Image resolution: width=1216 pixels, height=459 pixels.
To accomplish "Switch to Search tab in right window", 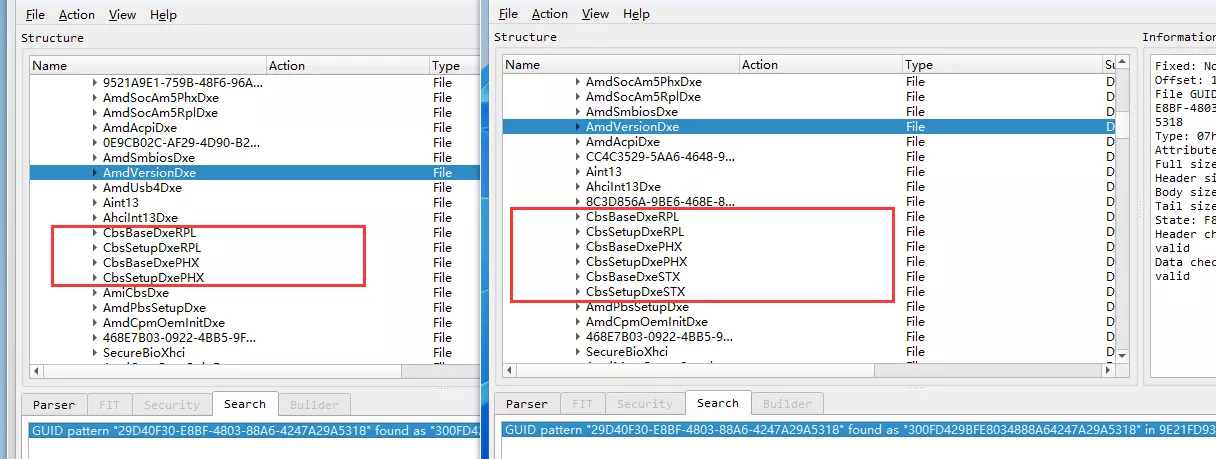I will pos(717,403).
